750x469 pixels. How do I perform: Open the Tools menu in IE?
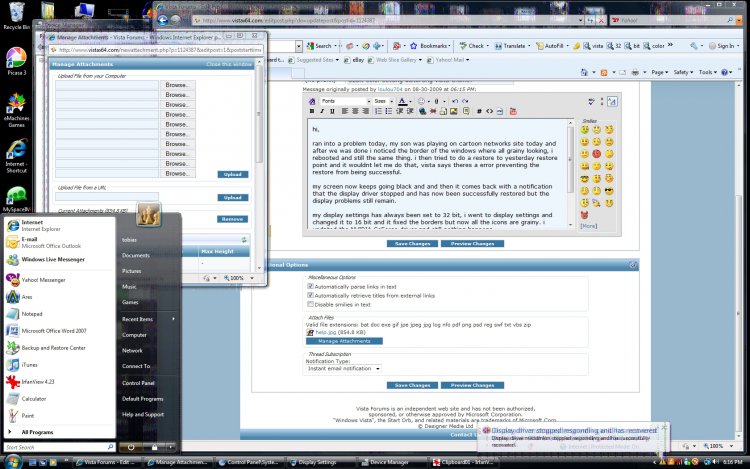pos(707,72)
